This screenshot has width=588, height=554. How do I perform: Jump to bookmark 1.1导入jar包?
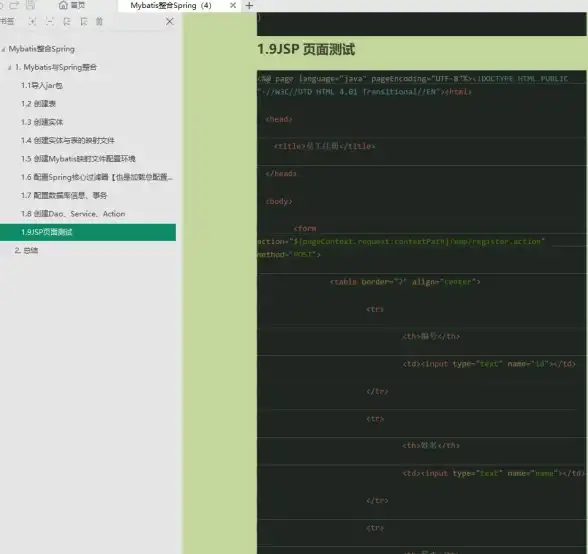[42, 86]
